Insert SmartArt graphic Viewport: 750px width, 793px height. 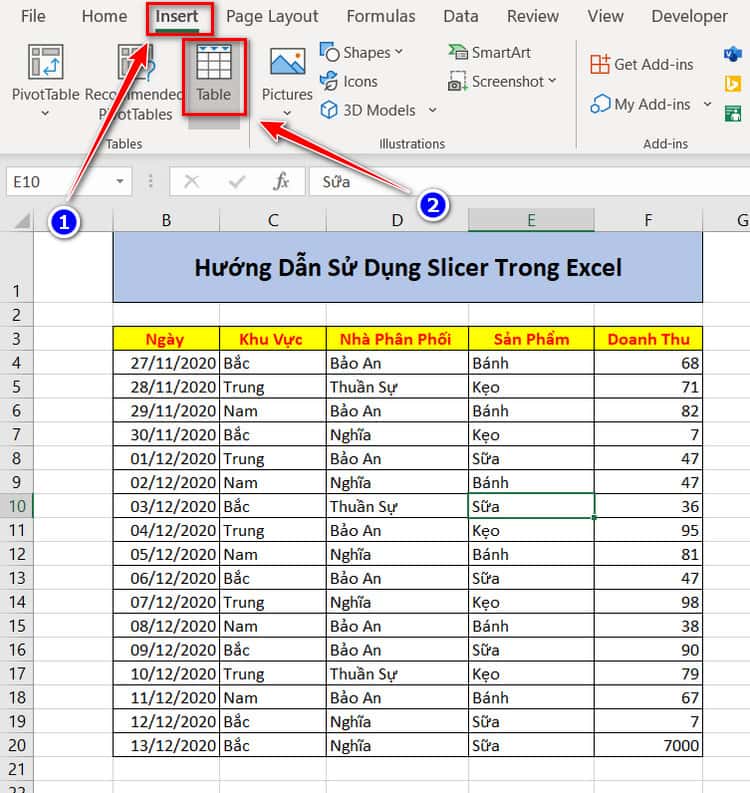(x=489, y=53)
